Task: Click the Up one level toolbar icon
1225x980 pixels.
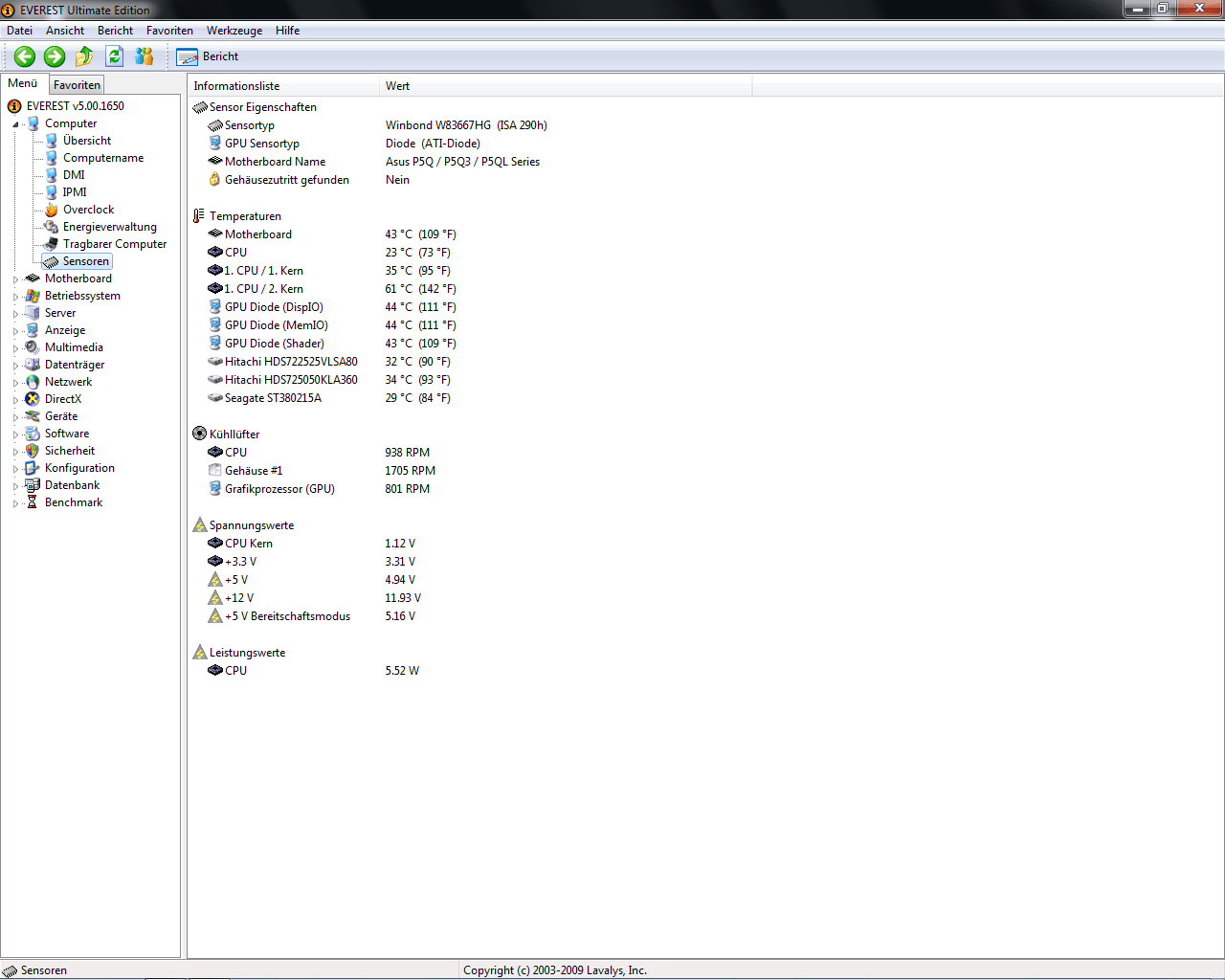Action: tap(84, 56)
